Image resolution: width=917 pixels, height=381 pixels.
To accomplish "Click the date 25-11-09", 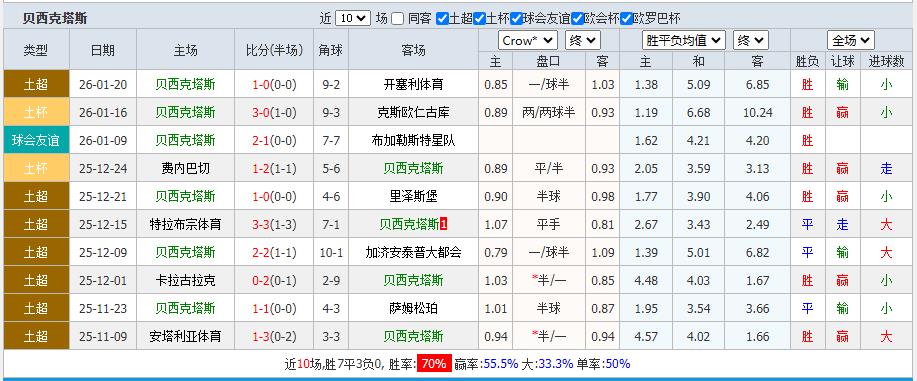I will (103, 337).
